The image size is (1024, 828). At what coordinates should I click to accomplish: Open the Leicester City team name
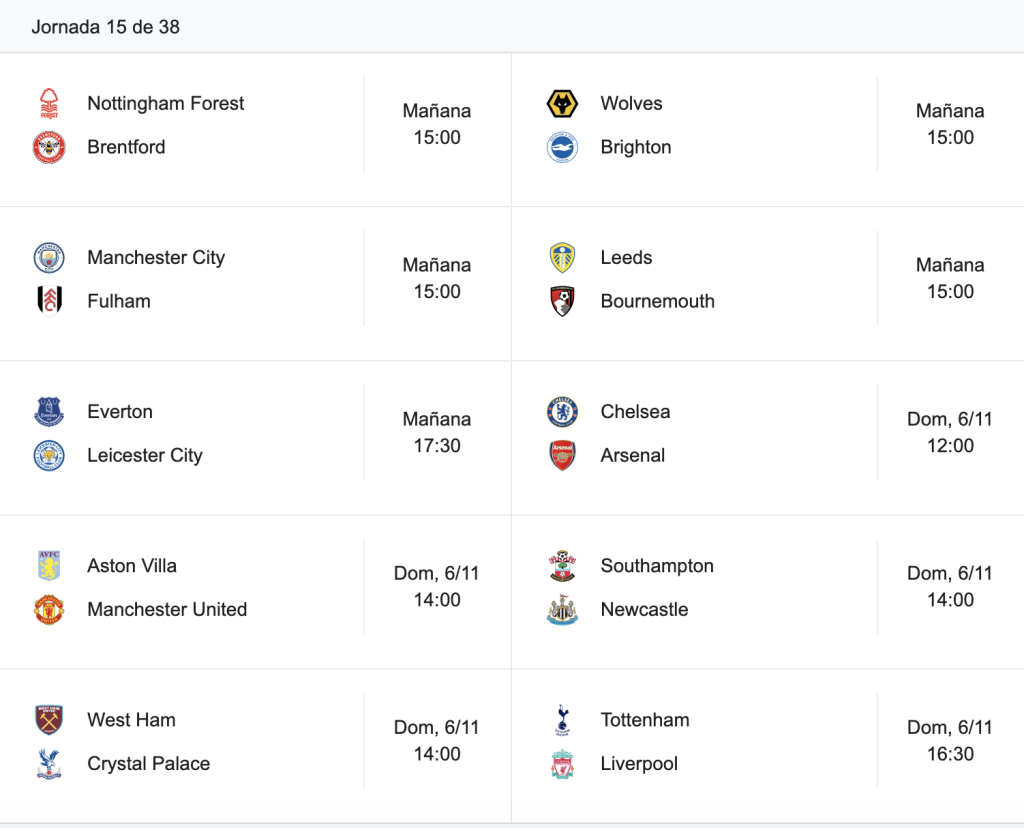[x=145, y=455]
